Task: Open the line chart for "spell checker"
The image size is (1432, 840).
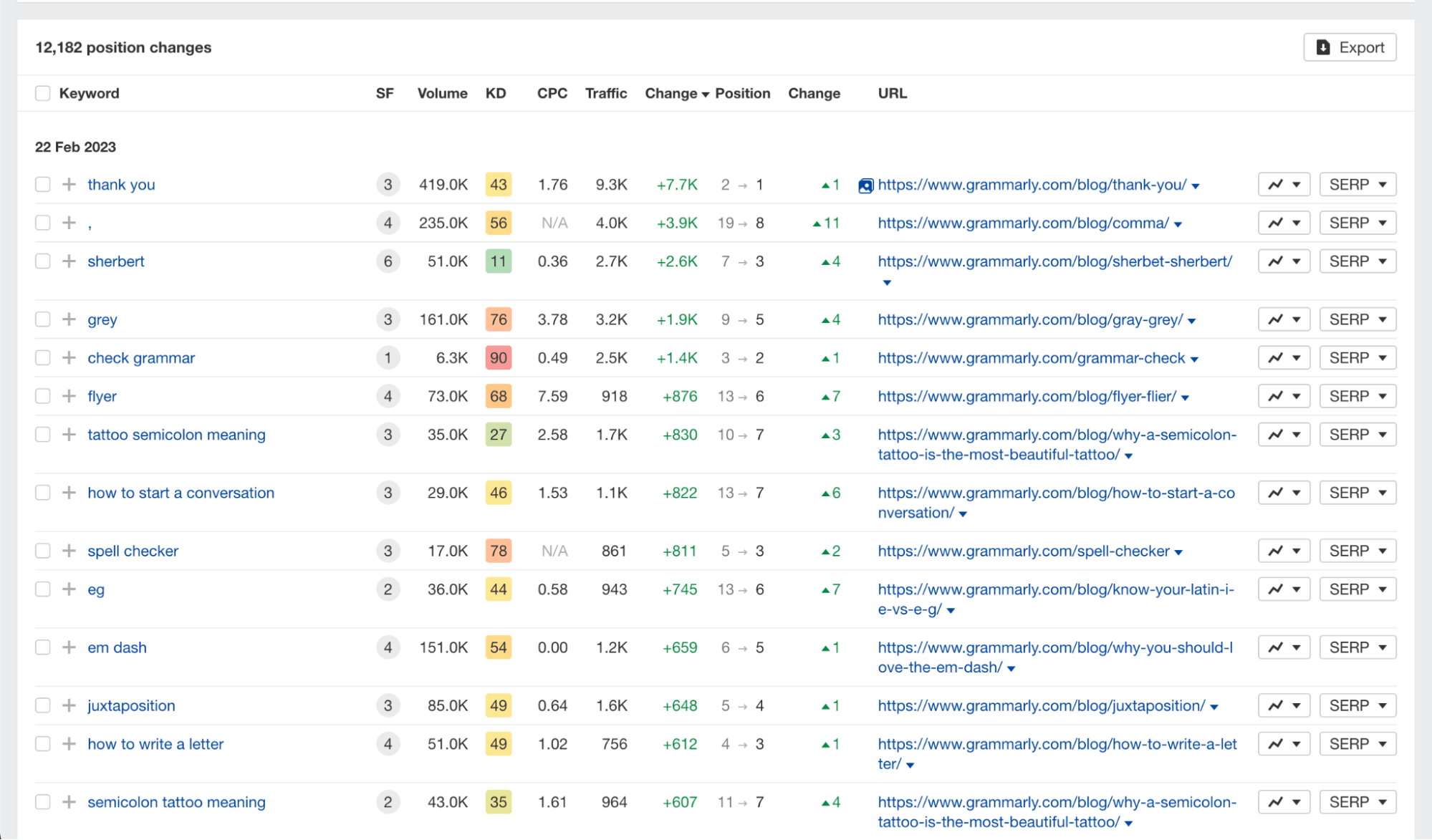Action: (x=1277, y=550)
